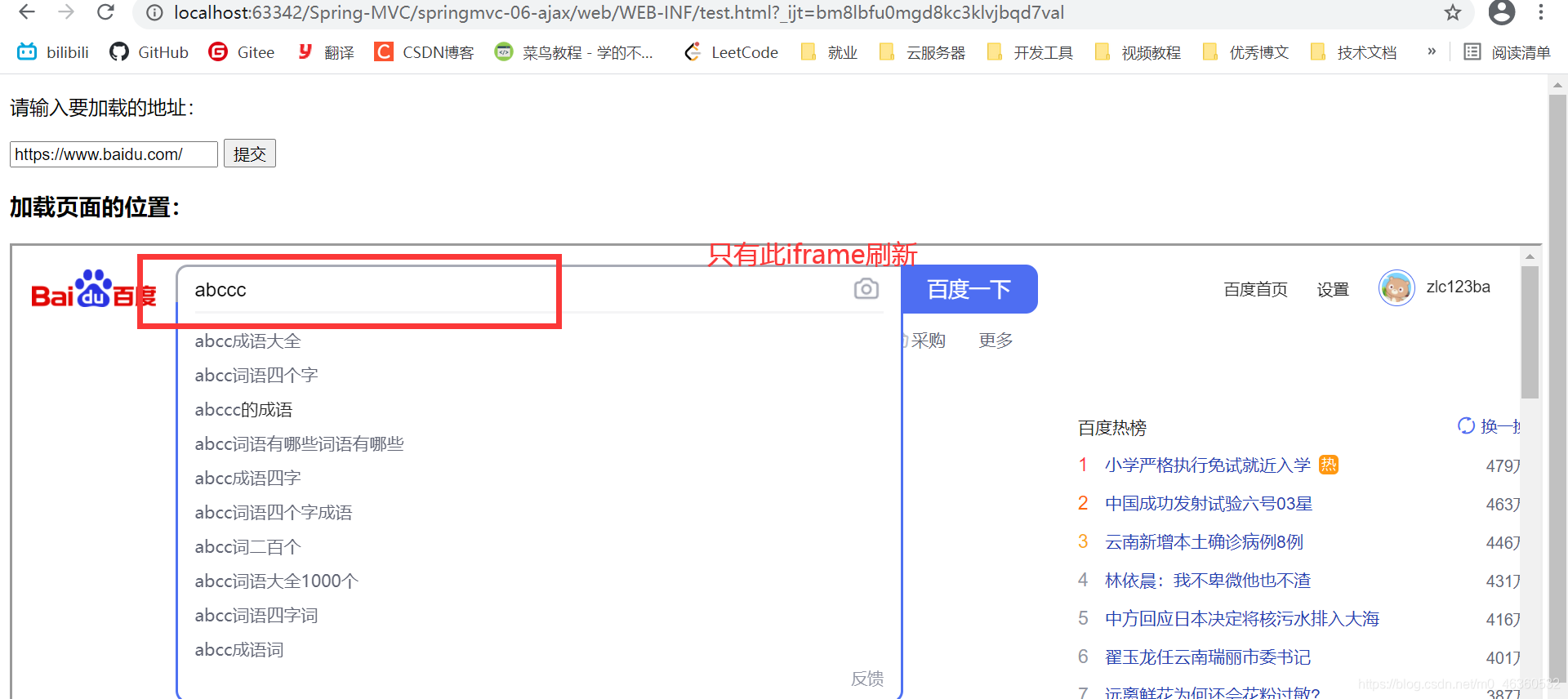
Task: Click the URL input field with baidu address
Action: click(114, 154)
